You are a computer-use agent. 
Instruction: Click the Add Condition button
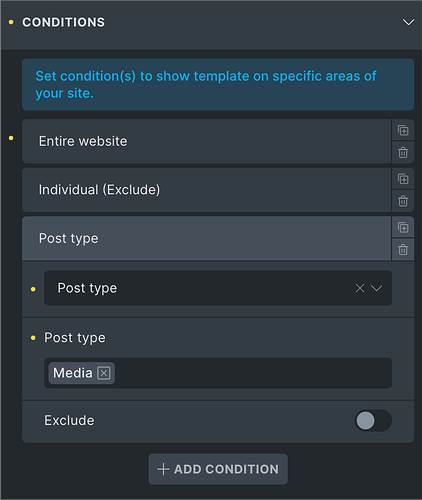point(218,469)
